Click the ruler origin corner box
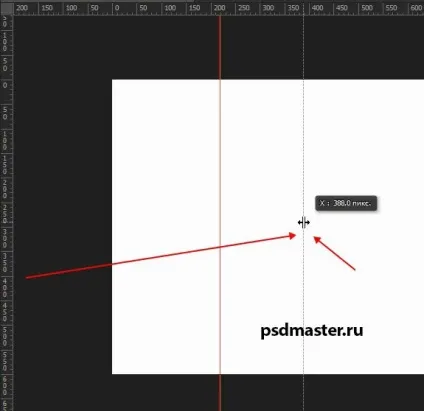 tap(6, 8)
